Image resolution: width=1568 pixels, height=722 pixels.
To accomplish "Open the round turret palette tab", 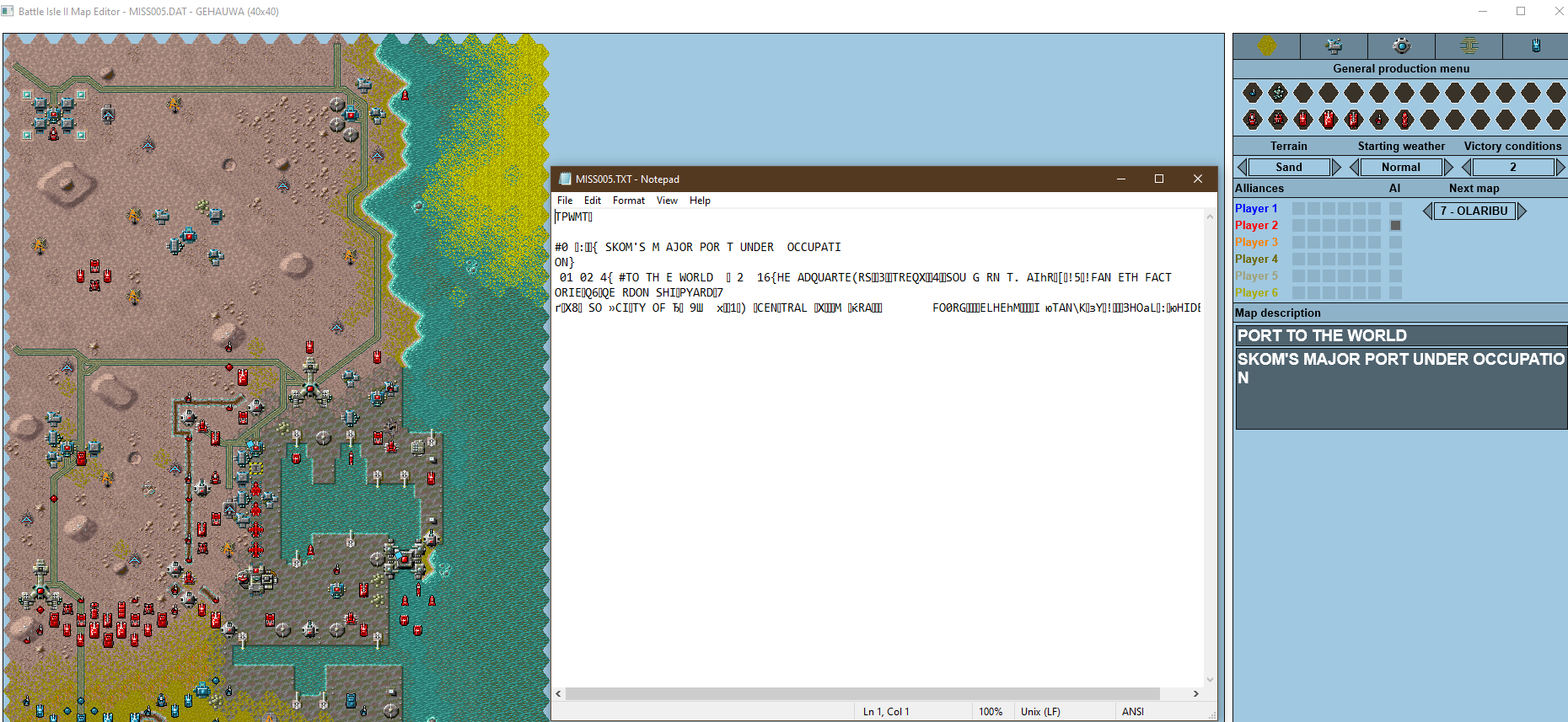I will click(x=1401, y=45).
